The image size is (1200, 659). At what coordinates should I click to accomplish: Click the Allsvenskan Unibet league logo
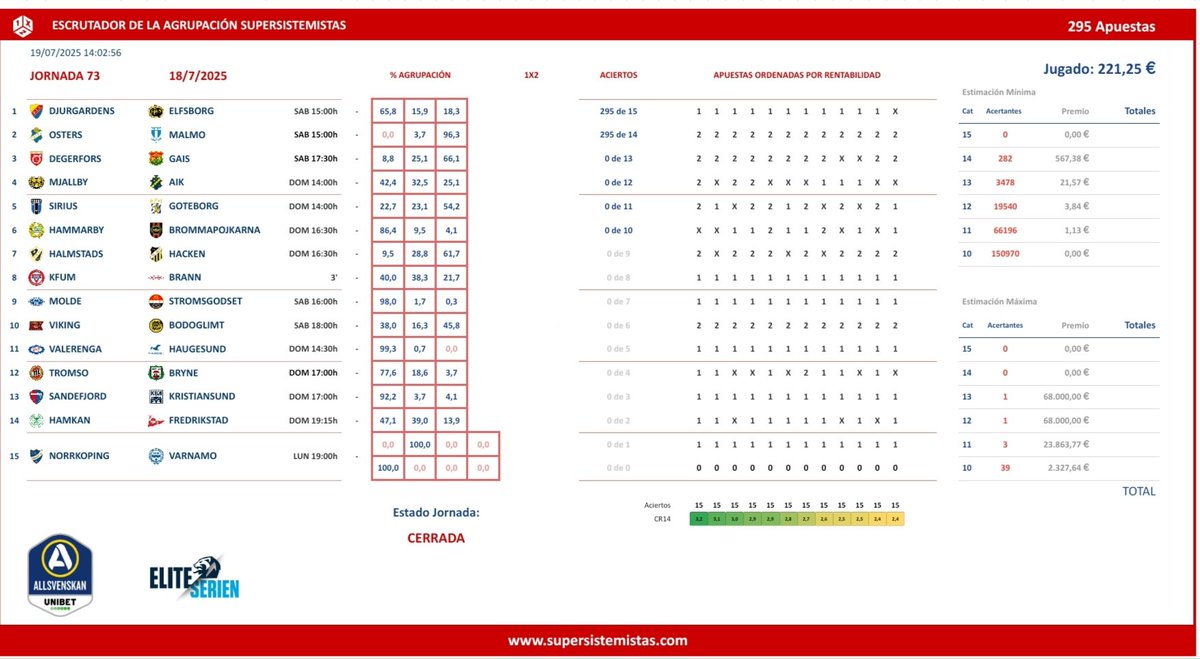point(60,575)
